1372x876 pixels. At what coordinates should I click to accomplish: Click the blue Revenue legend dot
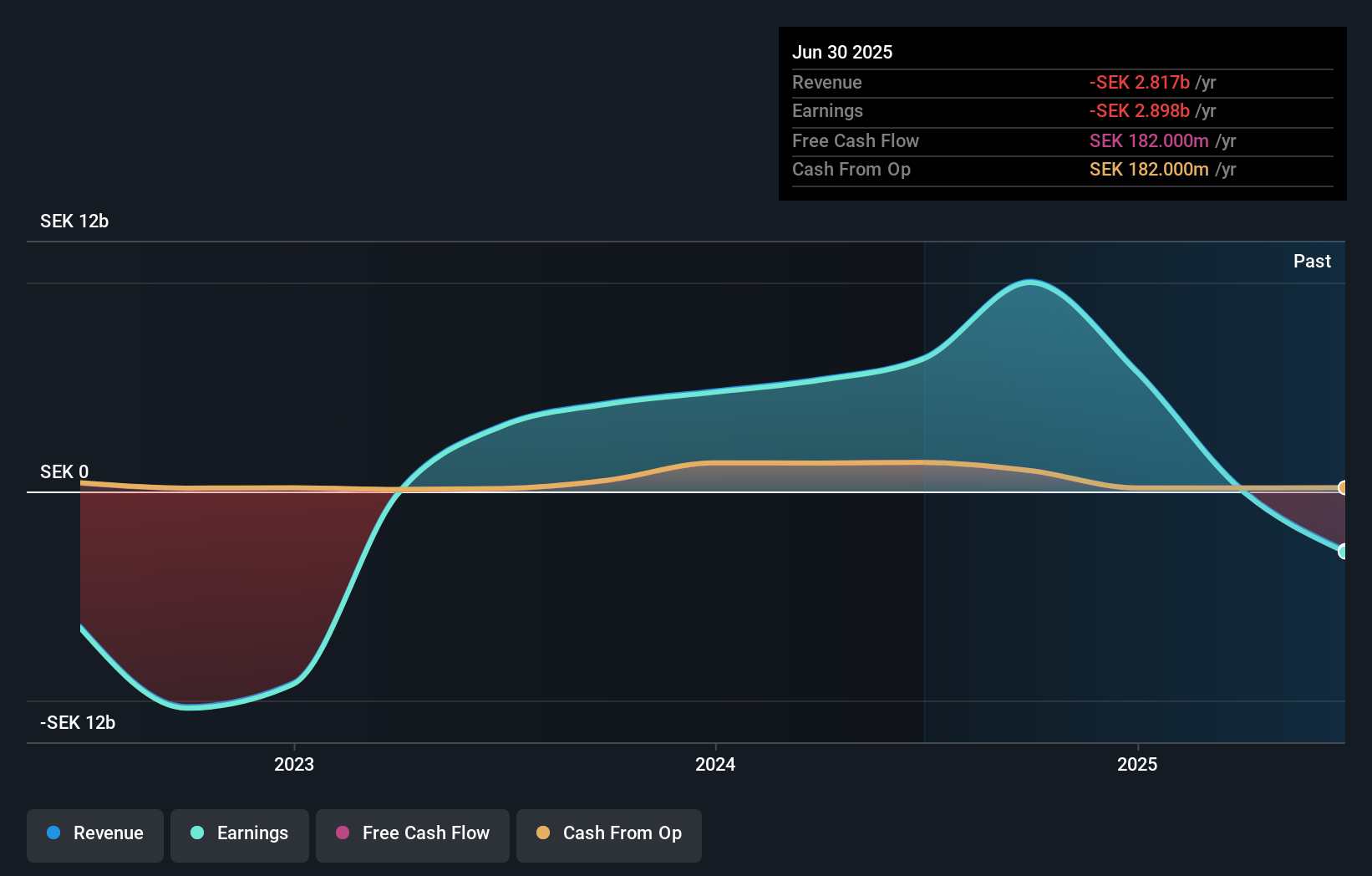53,833
